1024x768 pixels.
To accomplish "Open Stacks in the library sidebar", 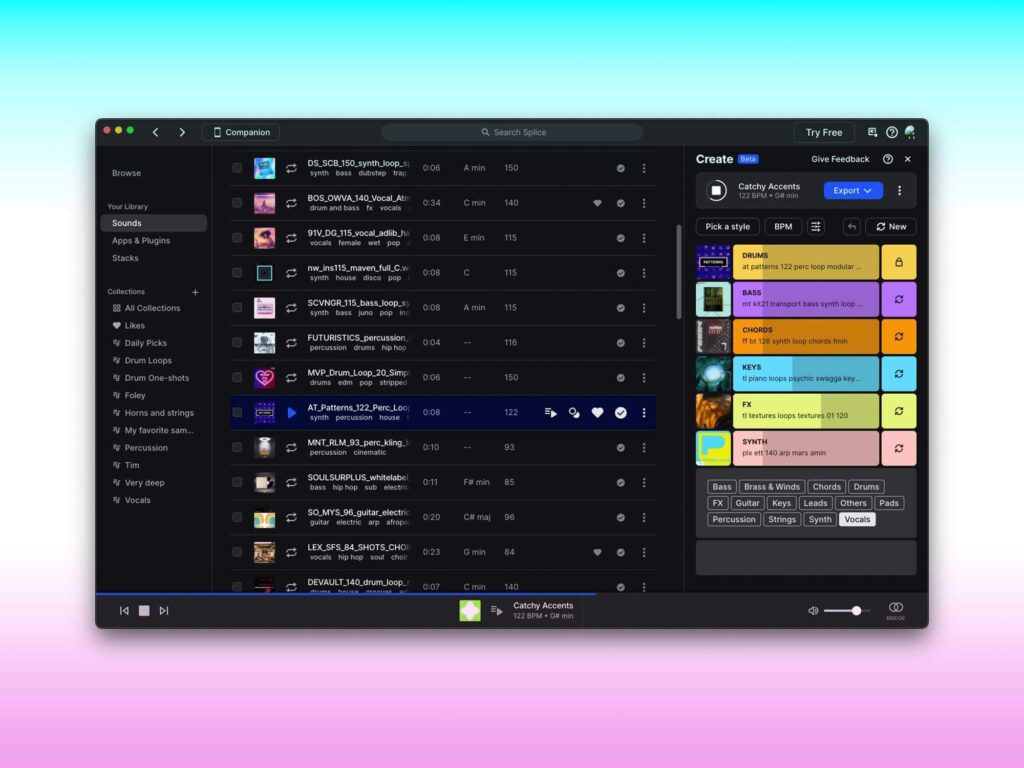I will point(125,258).
